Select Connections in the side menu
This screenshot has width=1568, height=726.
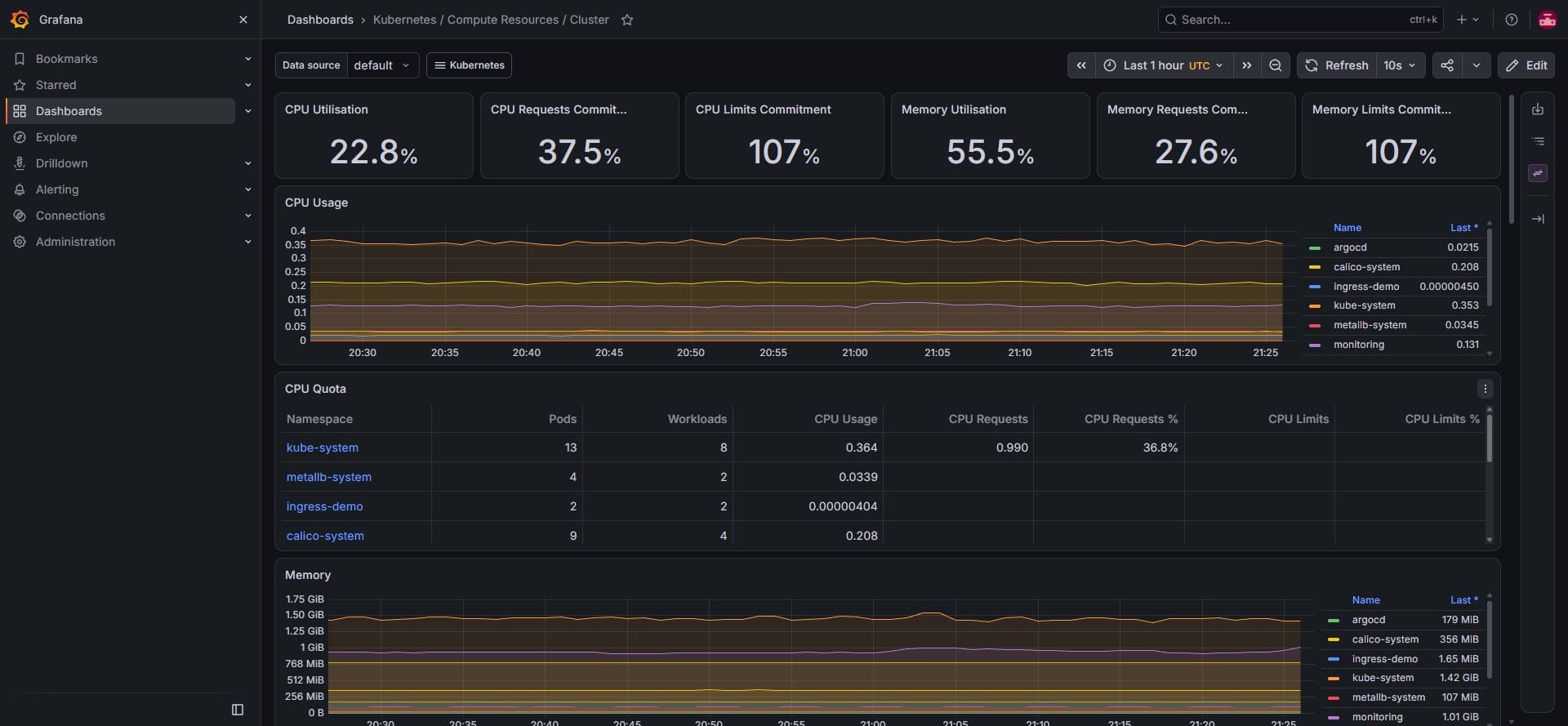click(70, 216)
